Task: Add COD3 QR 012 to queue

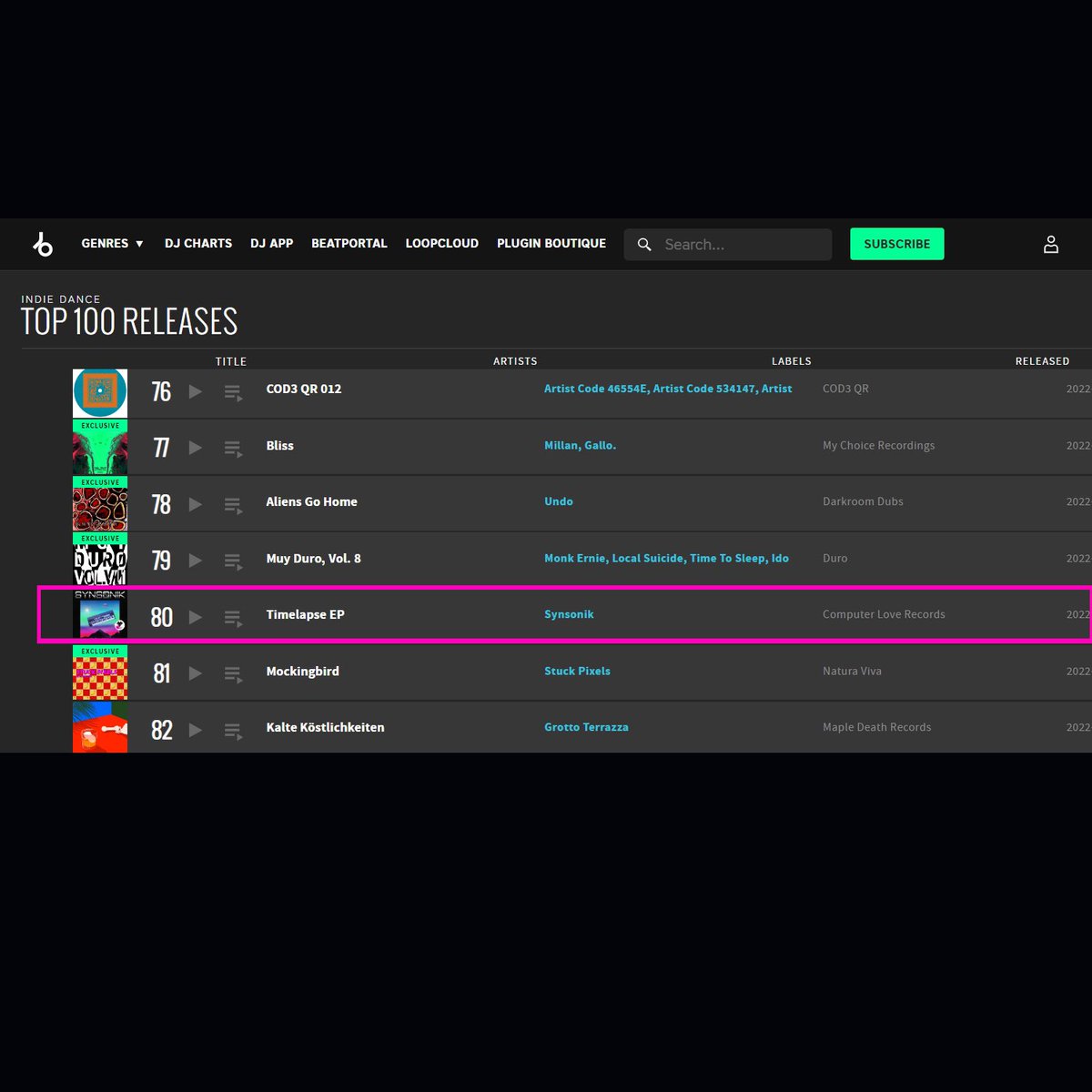Action: [x=233, y=393]
